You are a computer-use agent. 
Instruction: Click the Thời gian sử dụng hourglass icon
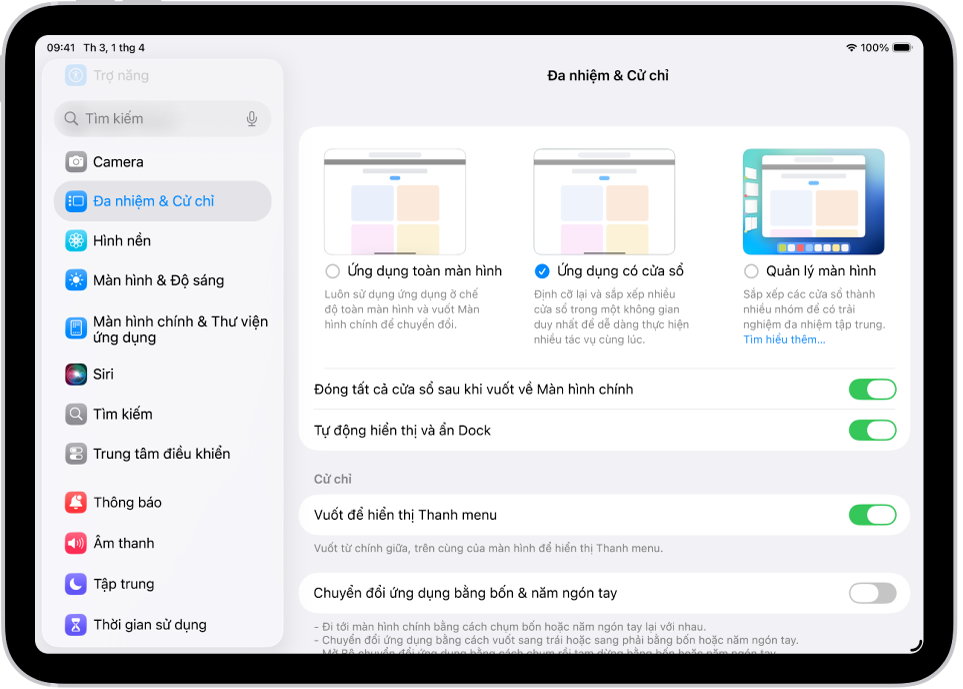[x=76, y=624]
